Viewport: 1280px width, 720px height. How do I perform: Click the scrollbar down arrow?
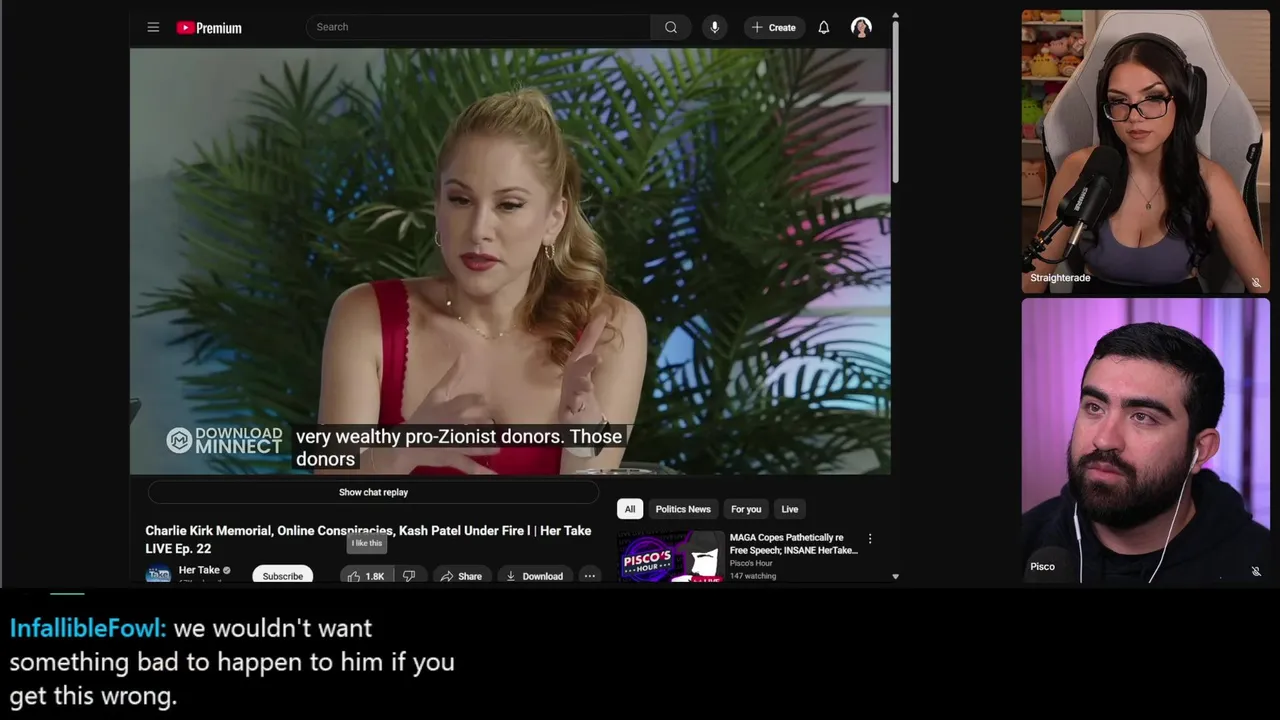pyautogui.click(x=894, y=577)
